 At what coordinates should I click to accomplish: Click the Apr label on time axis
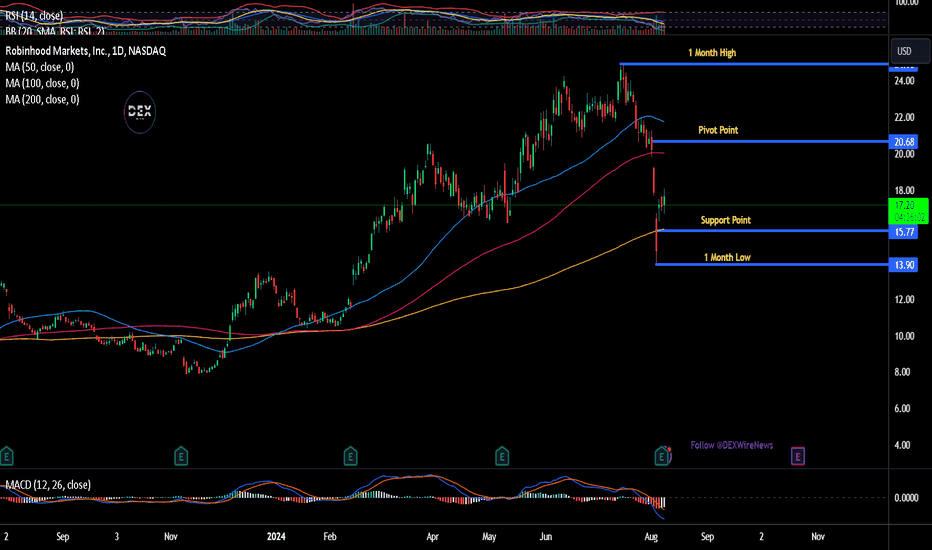coord(432,536)
